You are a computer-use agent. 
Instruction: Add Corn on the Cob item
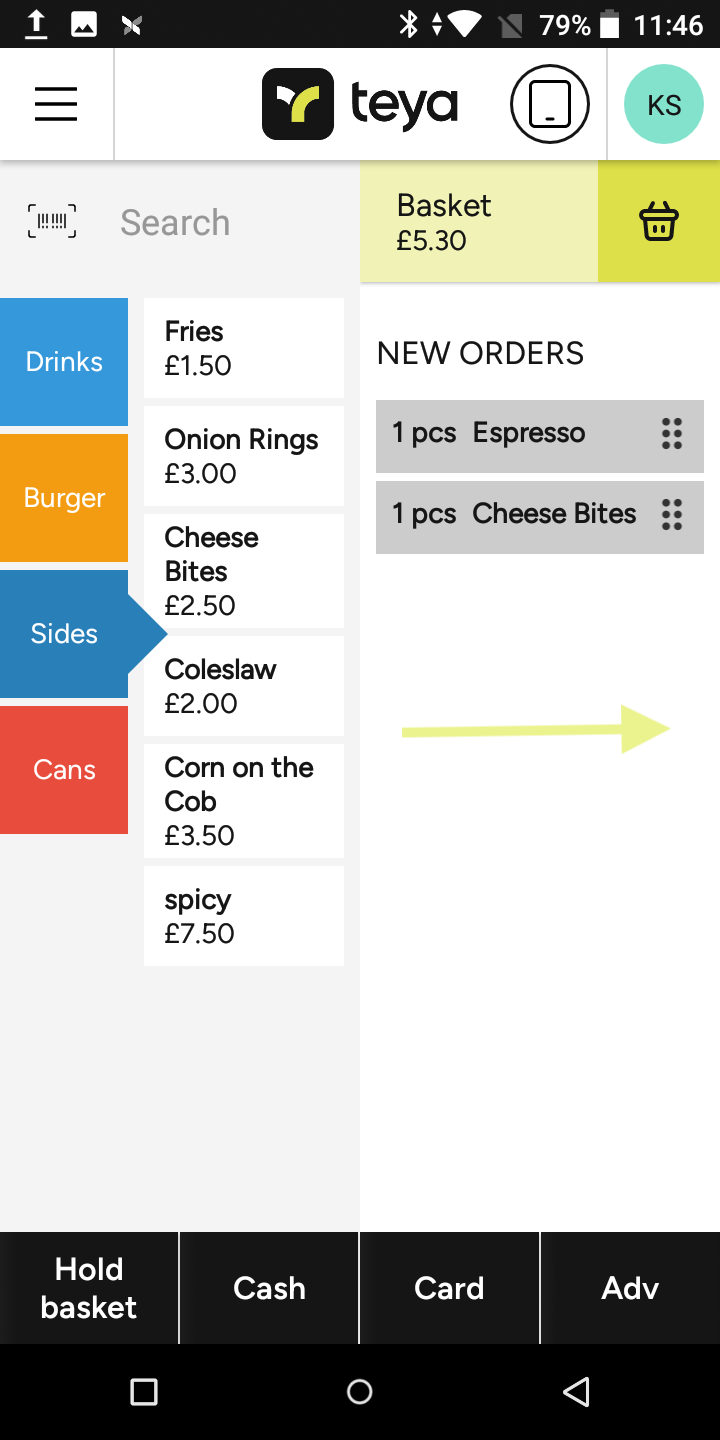click(x=244, y=801)
